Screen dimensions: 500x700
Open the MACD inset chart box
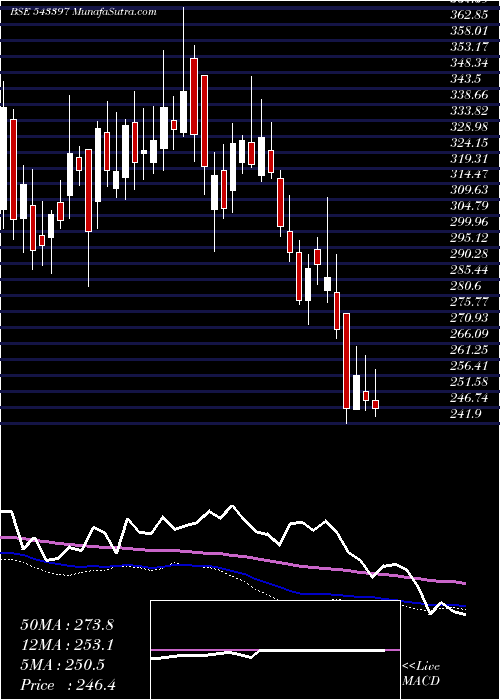coord(275,650)
